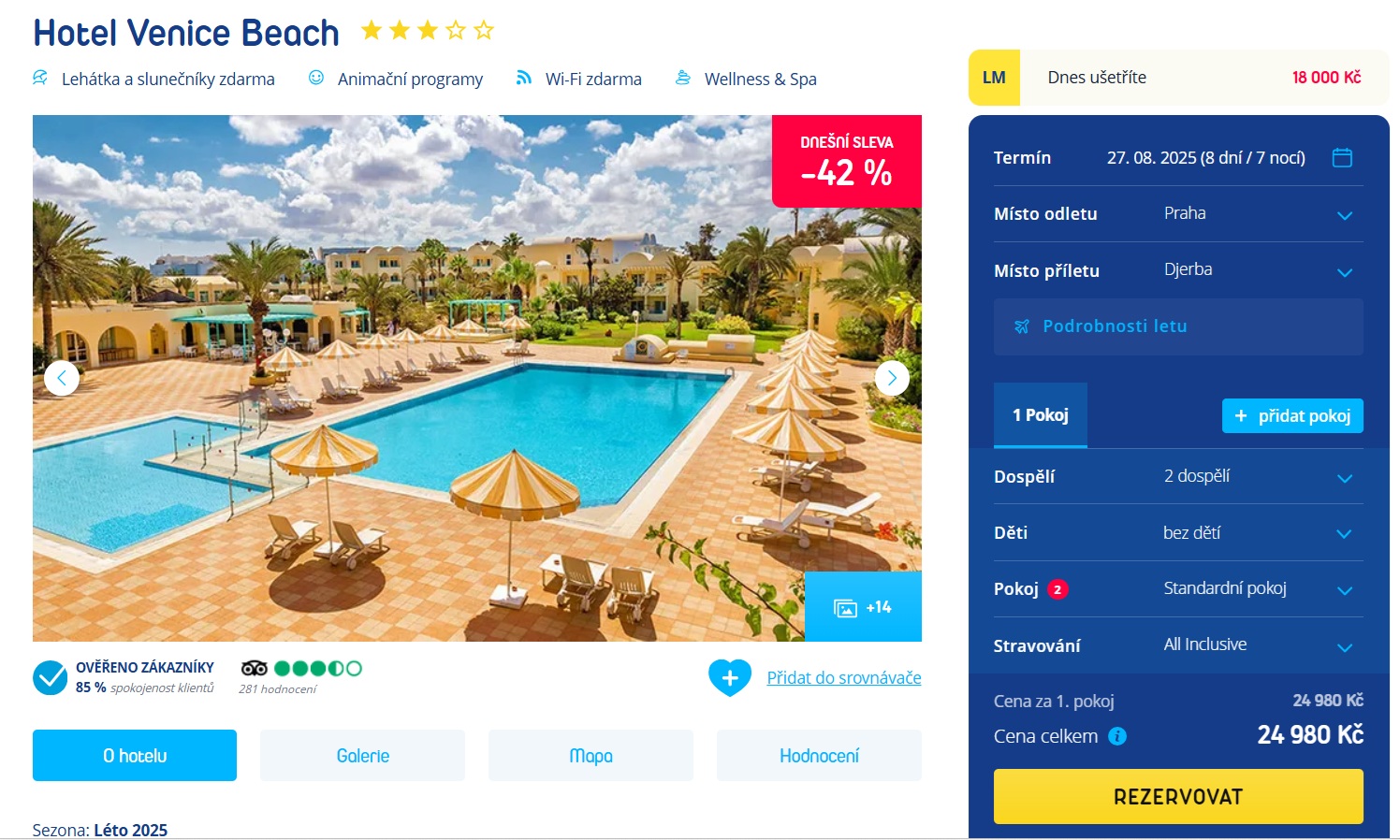The width and height of the screenshot is (1400, 840).
Task: Click the info icon beside Cena celkem
Action: 1117,736
